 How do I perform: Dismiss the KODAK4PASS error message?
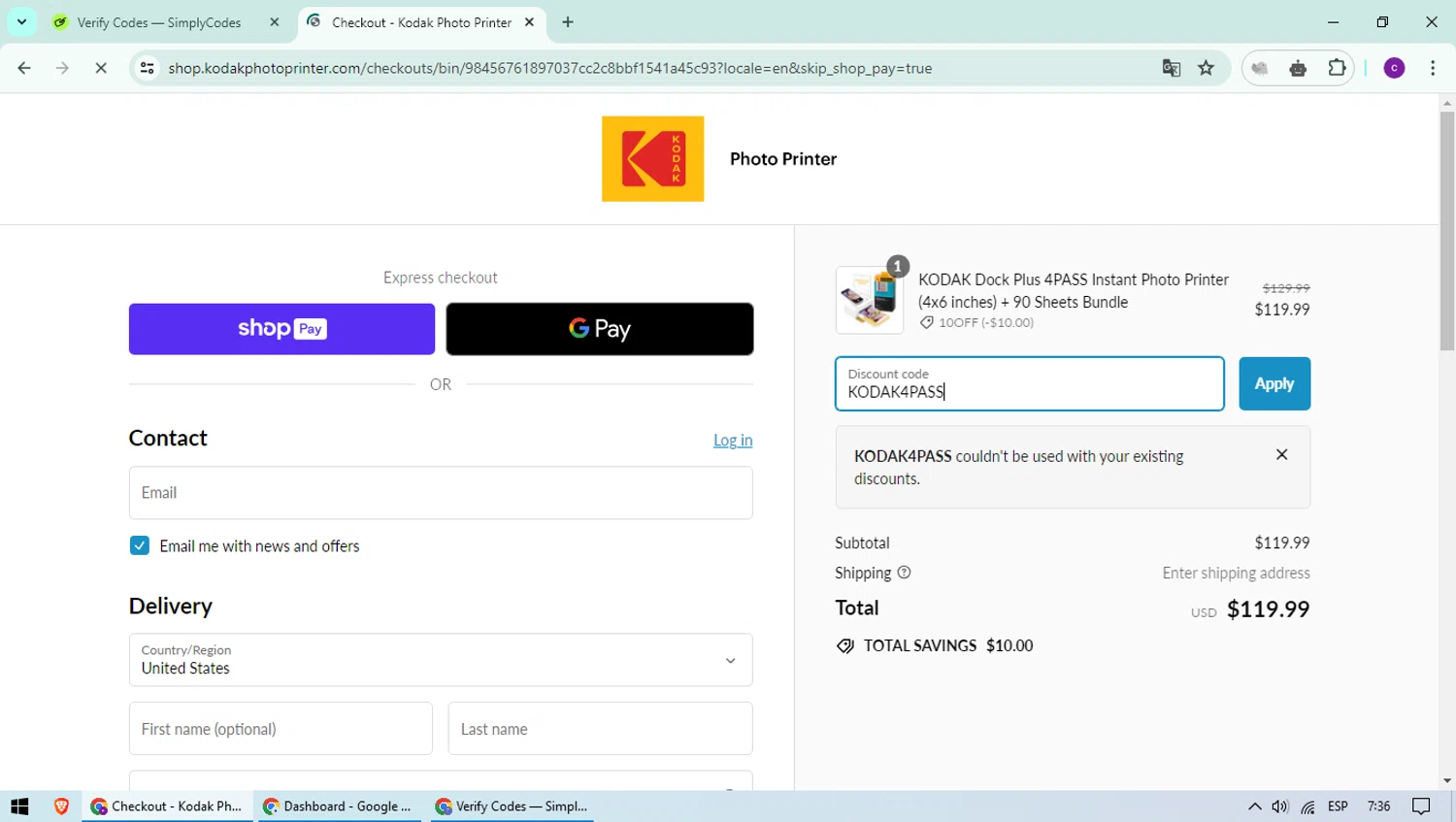(x=1282, y=454)
